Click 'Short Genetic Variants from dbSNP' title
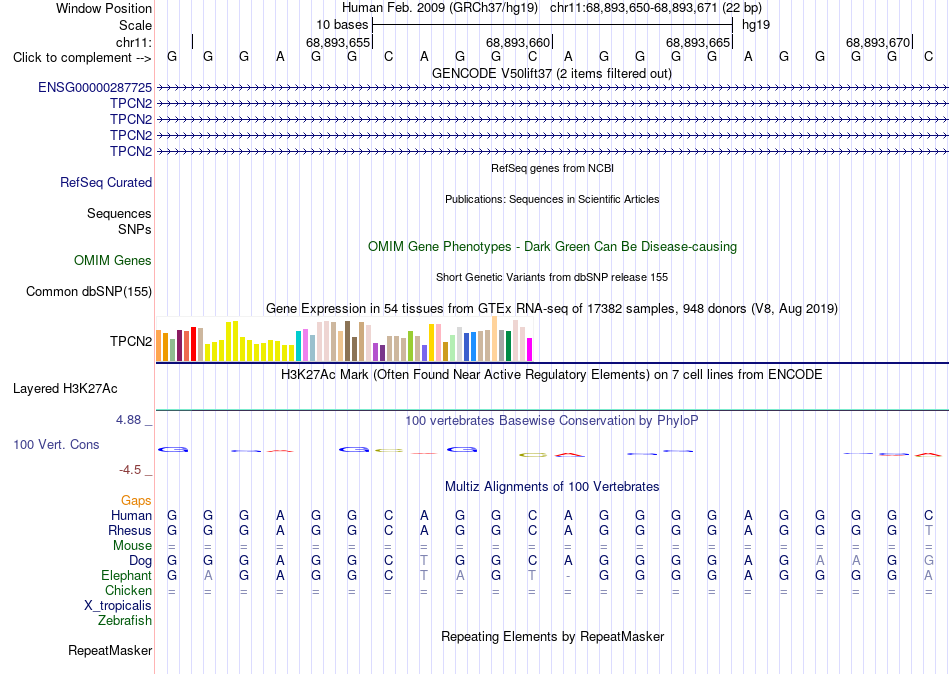 [x=552, y=277]
